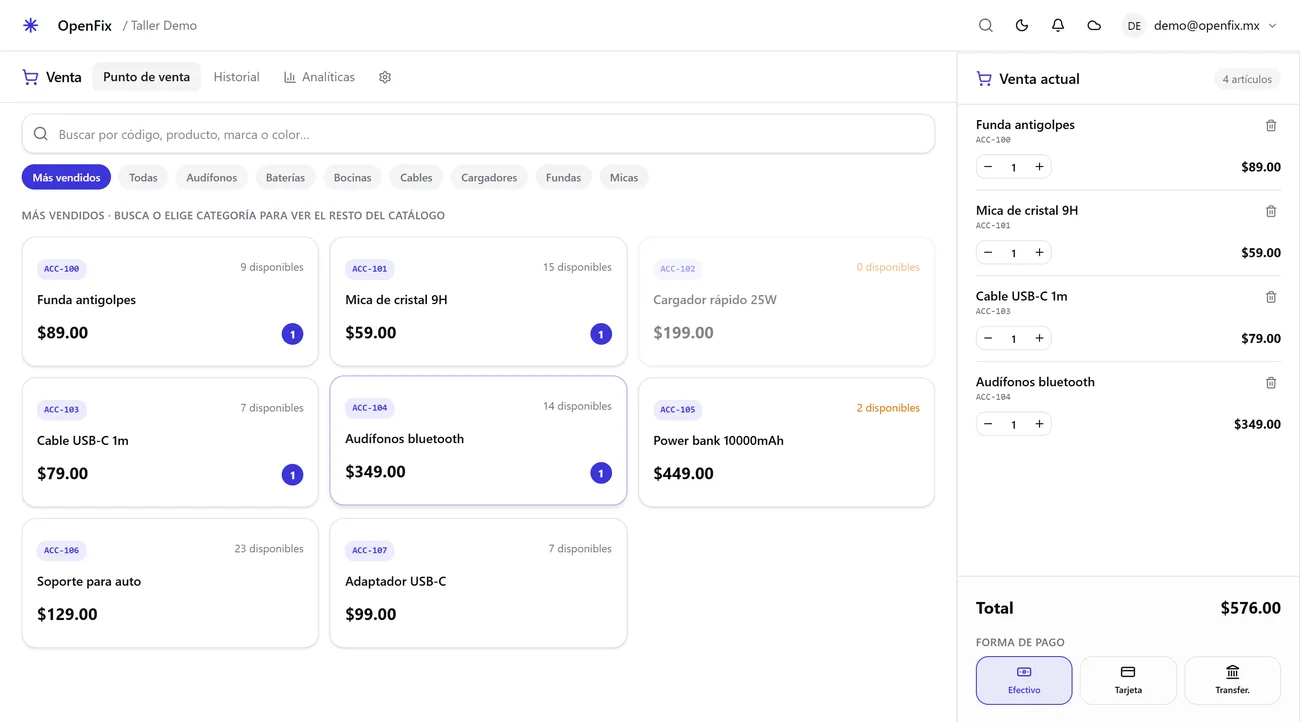This screenshot has height=722, width=1300.
Task: Remove Audífonos bluetooth using trash icon
Action: point(1271,383)
